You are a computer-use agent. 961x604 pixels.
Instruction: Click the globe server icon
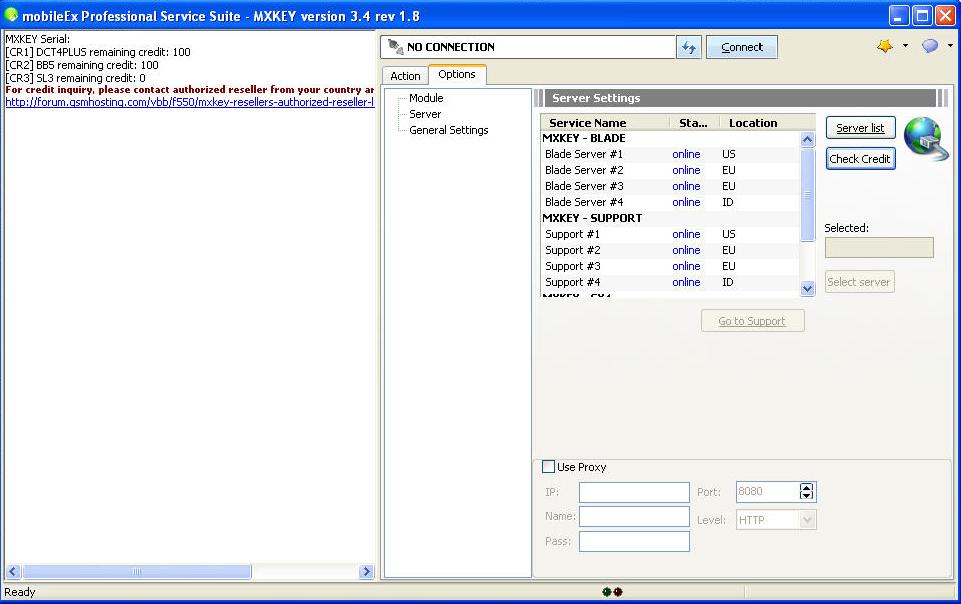click(x=925, y=138)
